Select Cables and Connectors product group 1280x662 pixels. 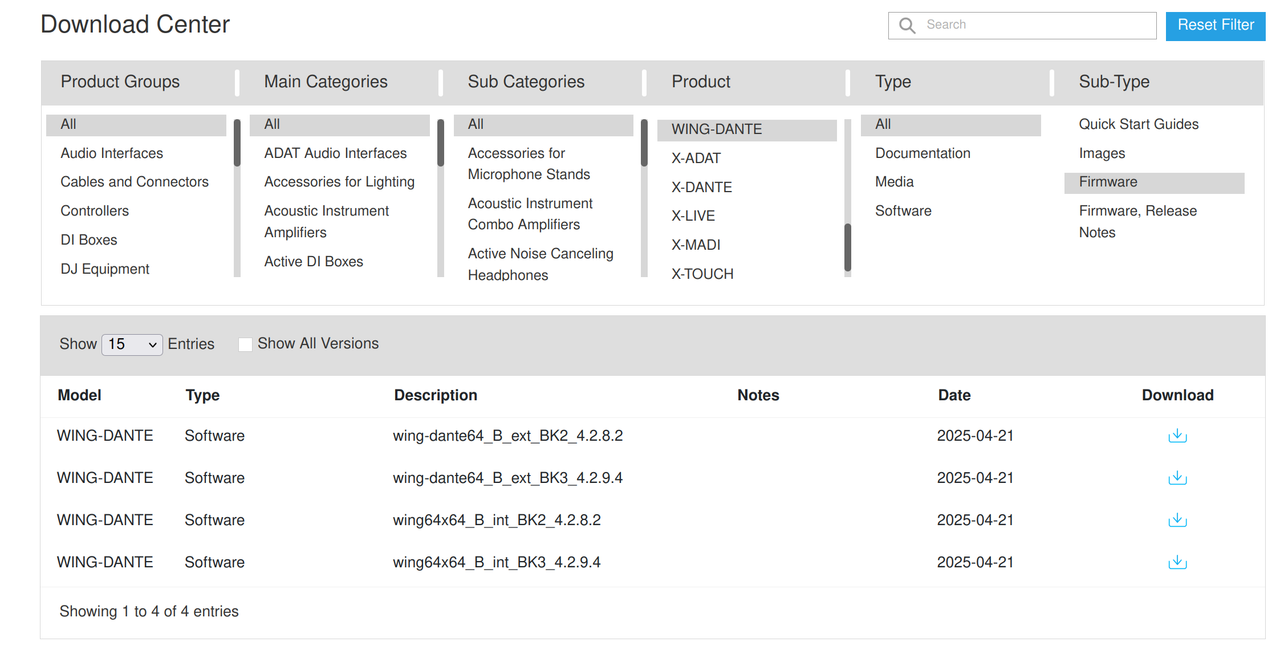point(135,182)
